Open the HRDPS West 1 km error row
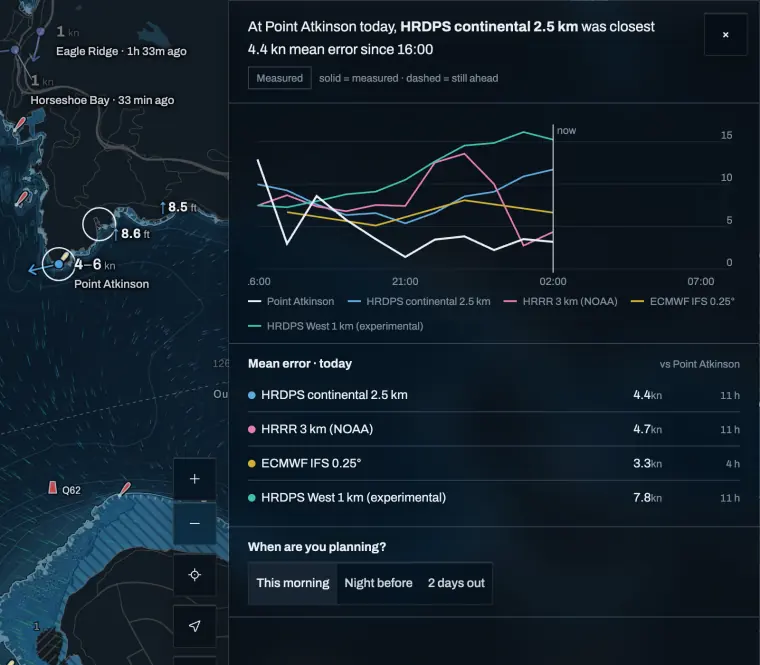 click(493, 498)
